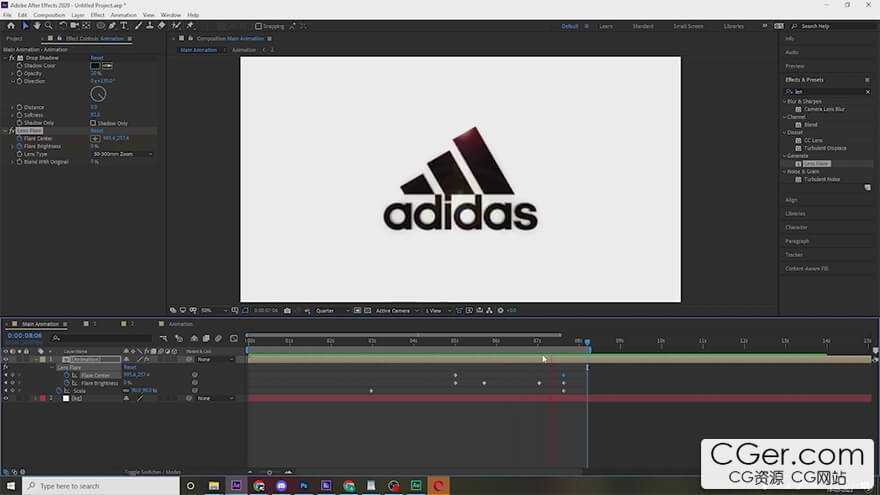Screen dimensions: 880x495
Task: Click the red label color of BG layer
Action: (43, 398)
